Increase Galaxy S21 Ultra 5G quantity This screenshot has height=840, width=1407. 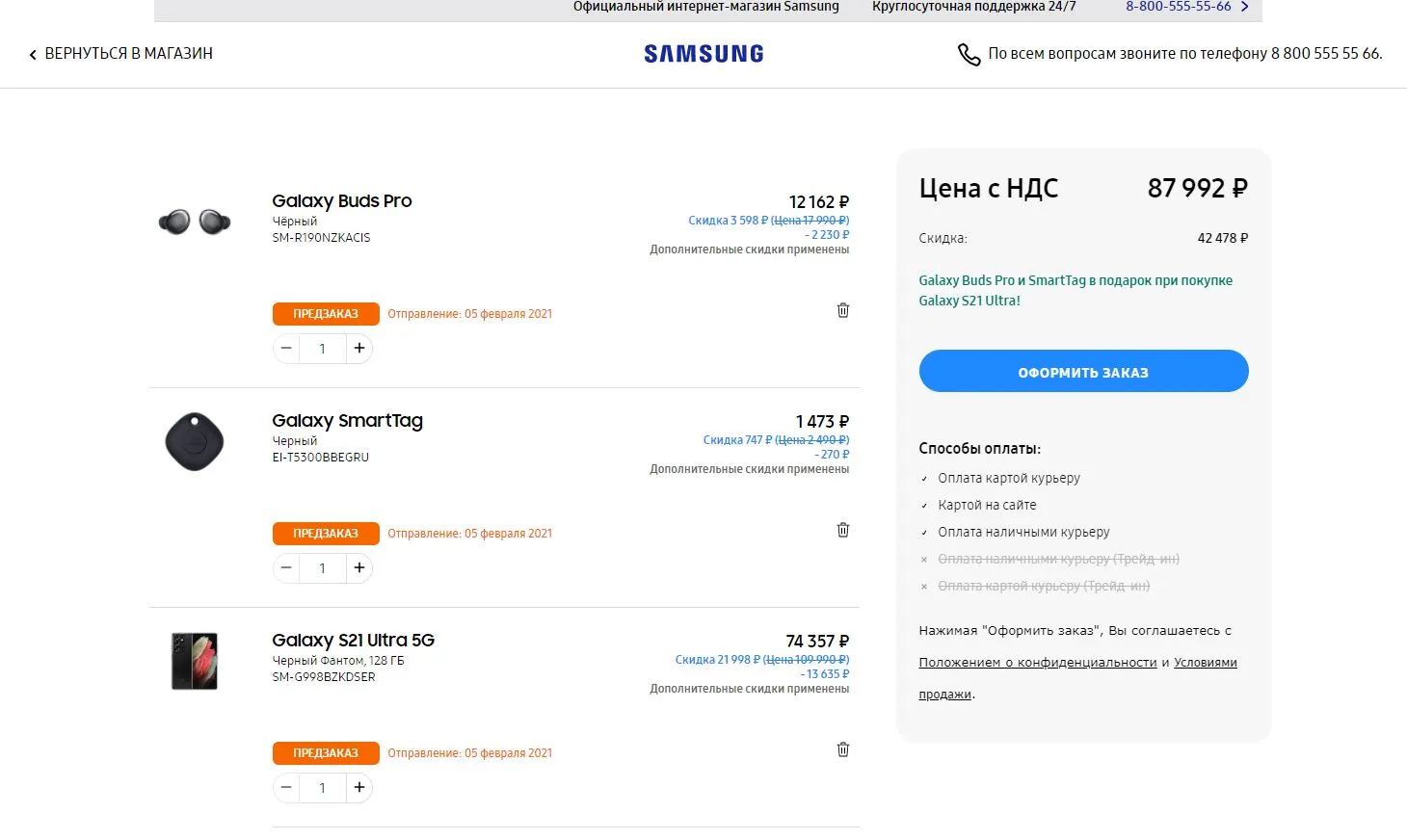359,787
